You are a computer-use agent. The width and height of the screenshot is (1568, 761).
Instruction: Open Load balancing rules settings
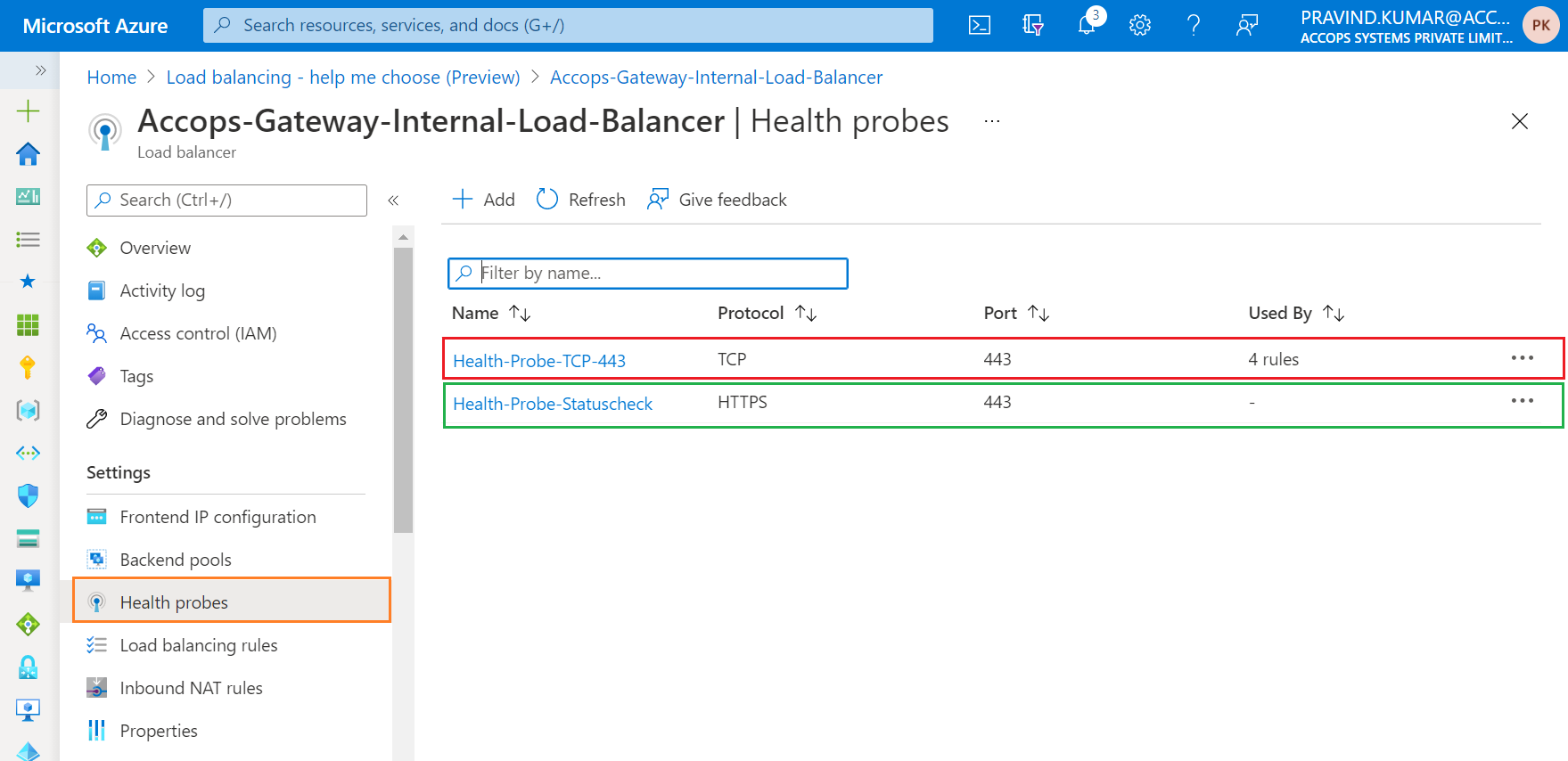[199, 645]
